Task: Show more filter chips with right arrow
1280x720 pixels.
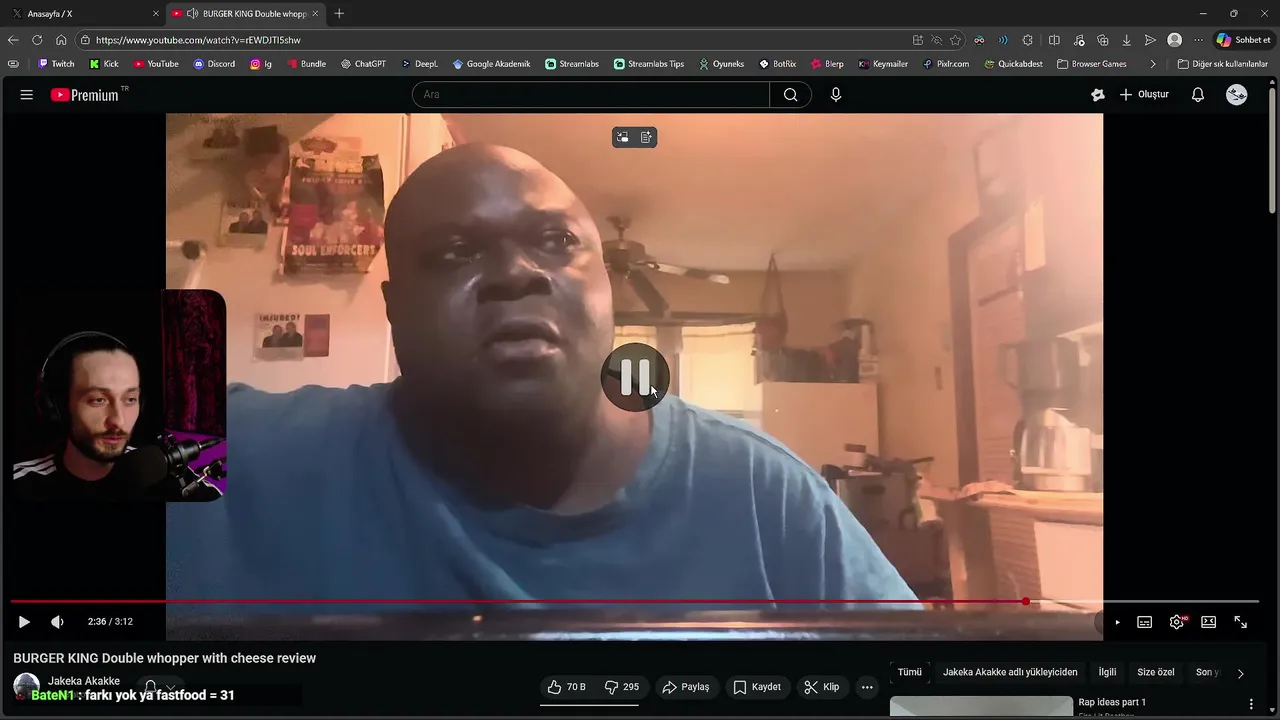Action: [x=1241, y=673]
